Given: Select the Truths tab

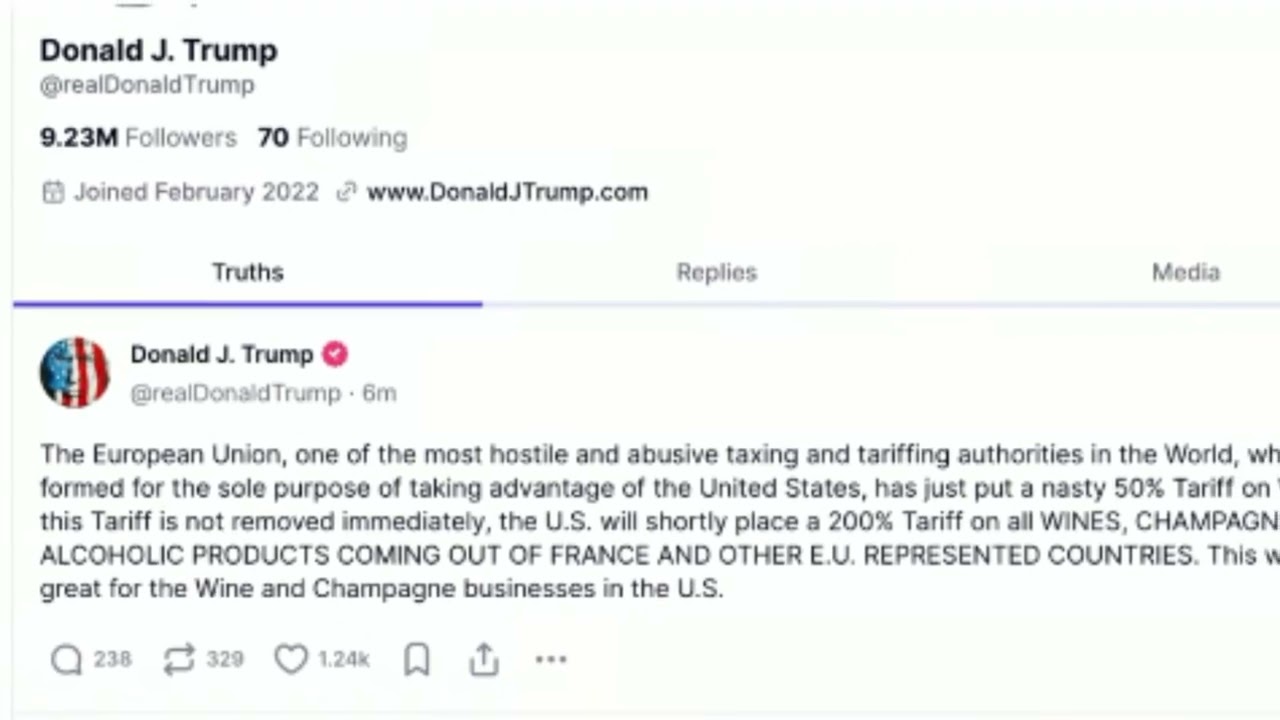Looking at the screenshot, I should coord(247,272).
